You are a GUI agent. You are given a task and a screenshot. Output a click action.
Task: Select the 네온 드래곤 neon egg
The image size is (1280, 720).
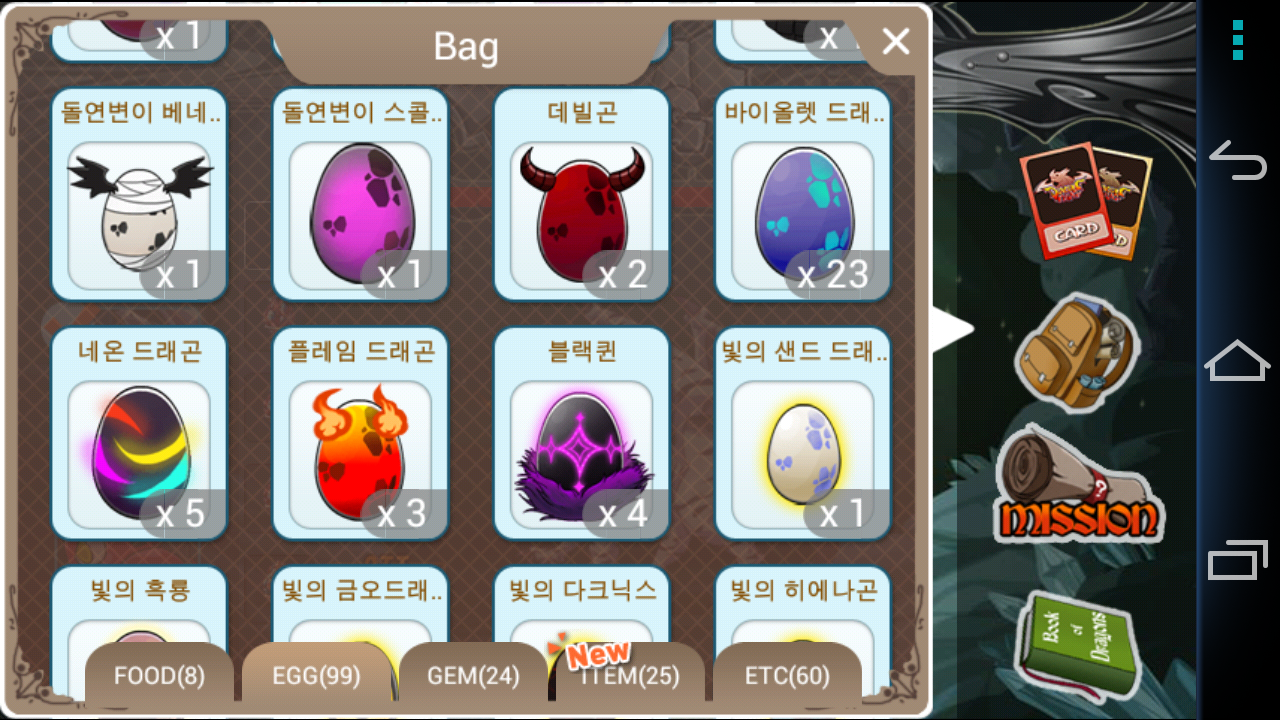[x=140, y=434]
